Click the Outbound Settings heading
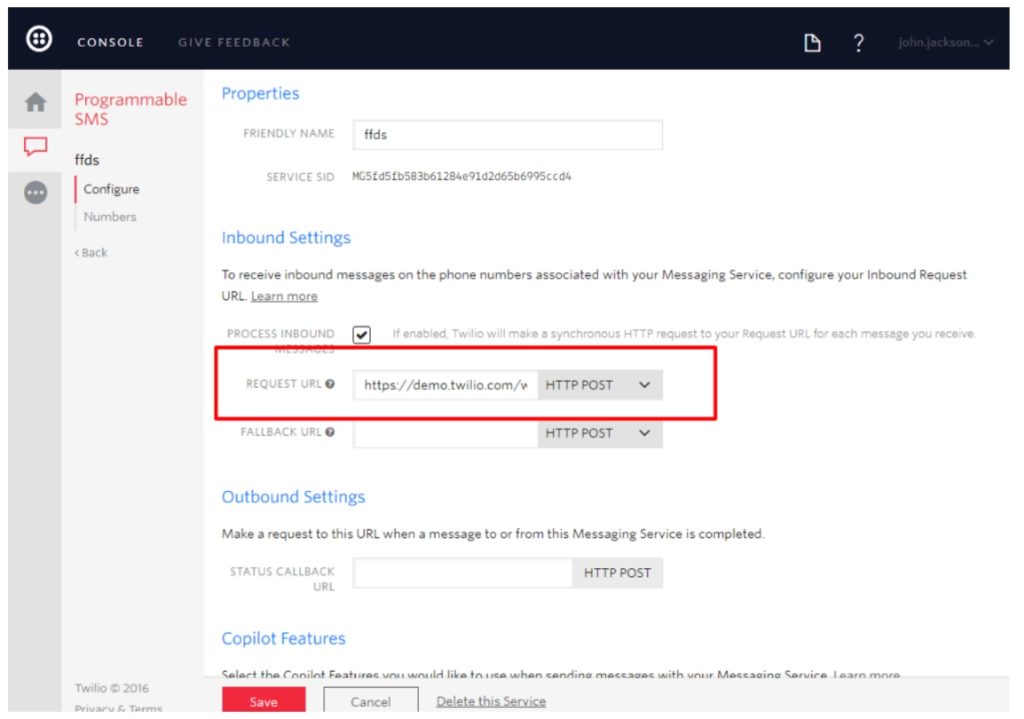This screenshot has width=1024, height=719. click(293, 497)
